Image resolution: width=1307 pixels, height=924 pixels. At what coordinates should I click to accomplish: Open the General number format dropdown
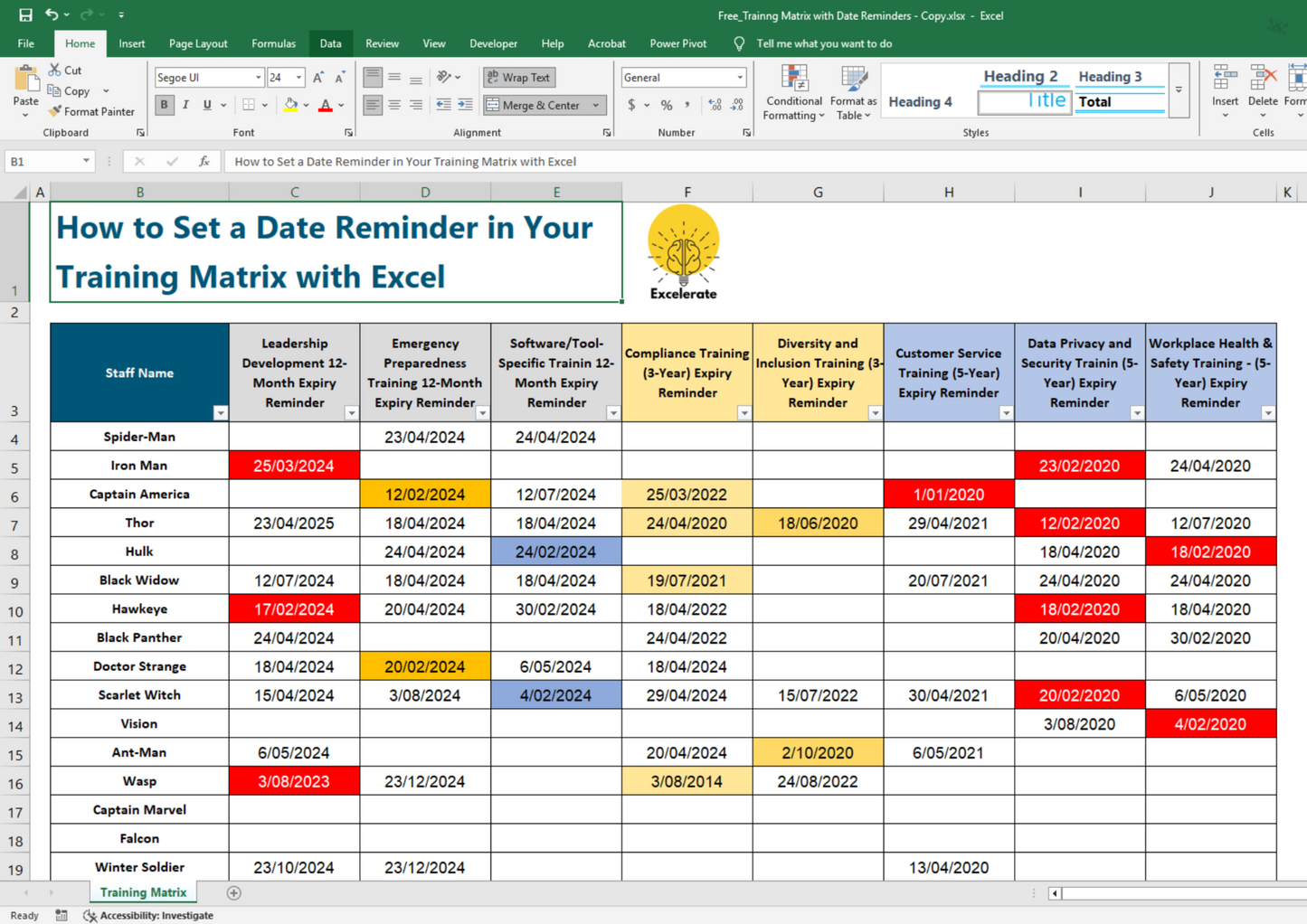(x=740, y=78)
